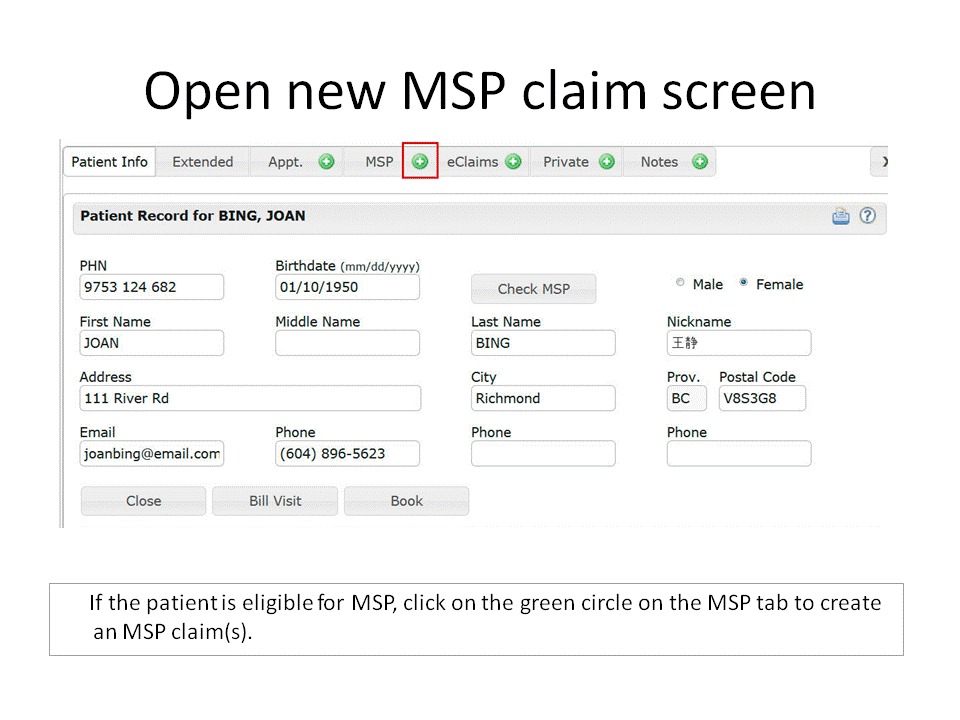The height and width of the screenshot is (720, 960).
Task: Click the green plus icon on the Private tab
Action: coord(606,161)
